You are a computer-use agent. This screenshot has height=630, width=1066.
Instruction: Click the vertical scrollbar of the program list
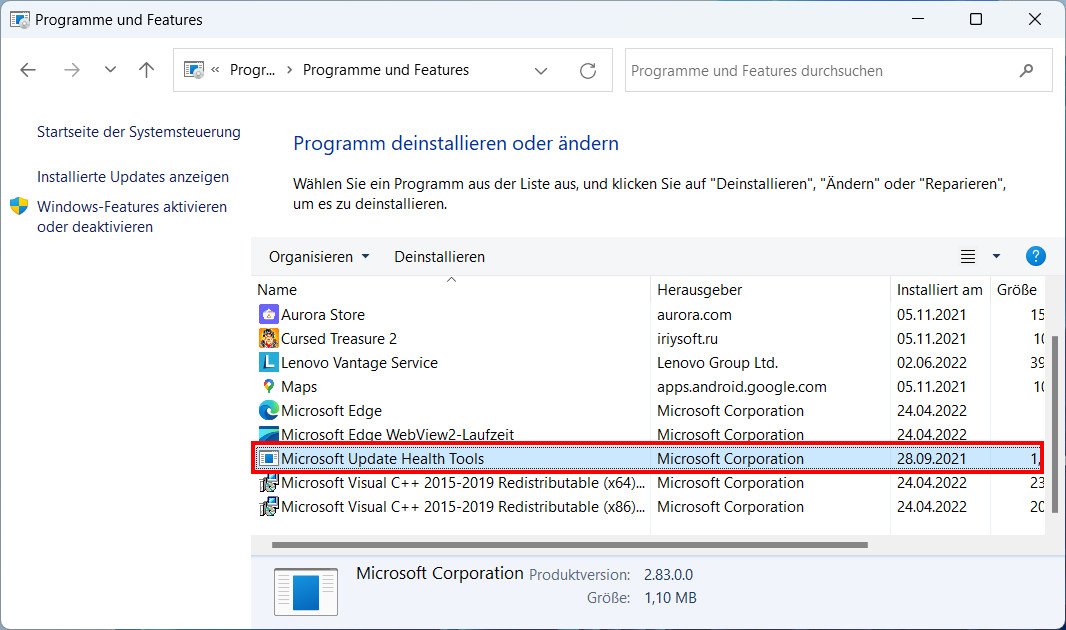(1054, 425)
